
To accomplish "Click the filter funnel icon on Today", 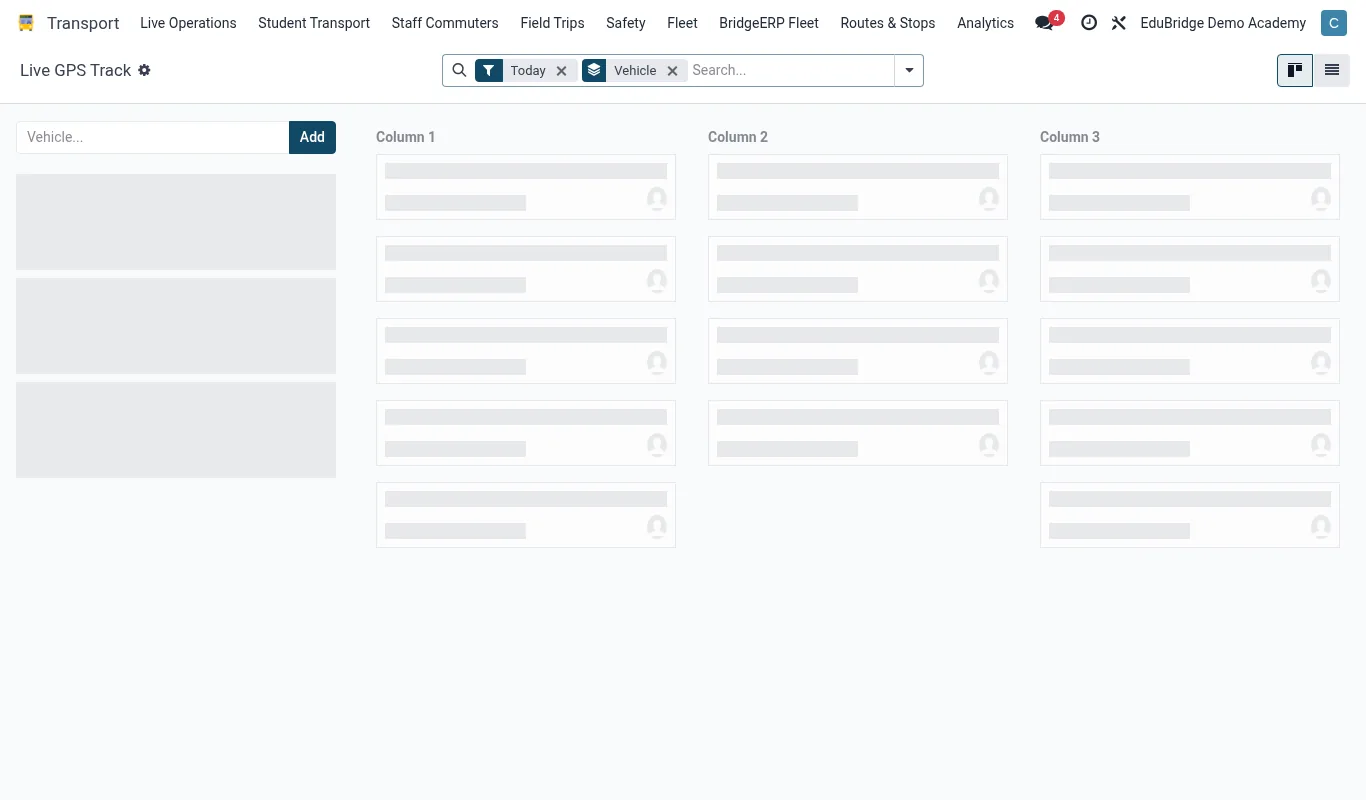I will [x=488, y=70].
